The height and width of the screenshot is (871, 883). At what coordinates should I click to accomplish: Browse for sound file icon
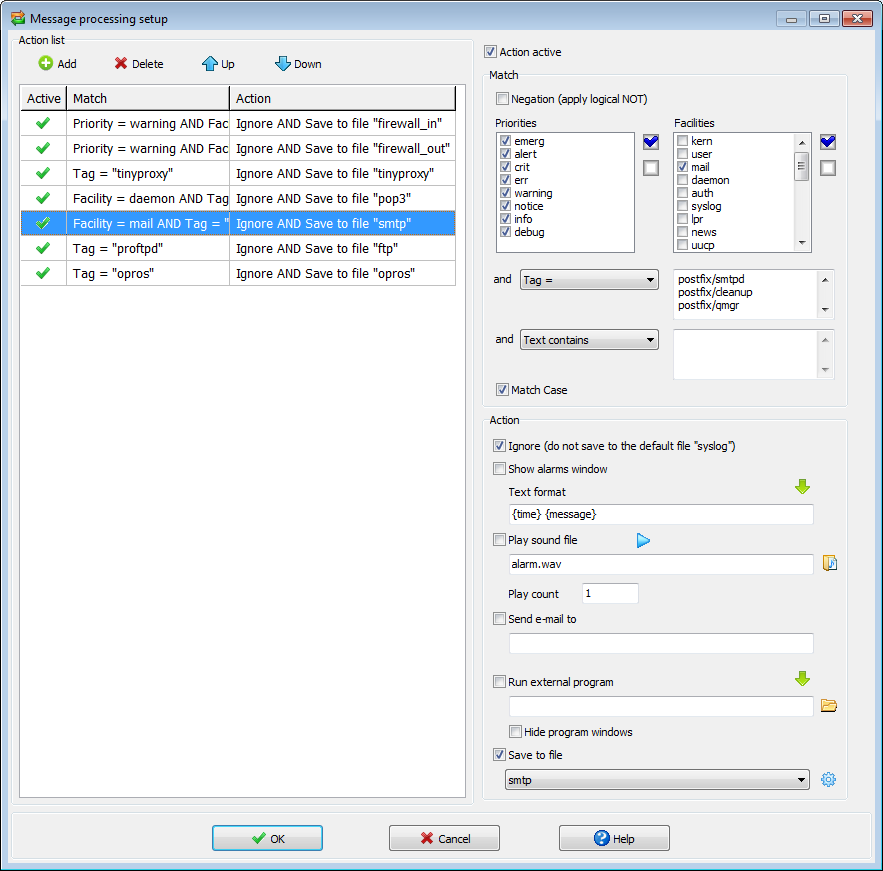829,564
